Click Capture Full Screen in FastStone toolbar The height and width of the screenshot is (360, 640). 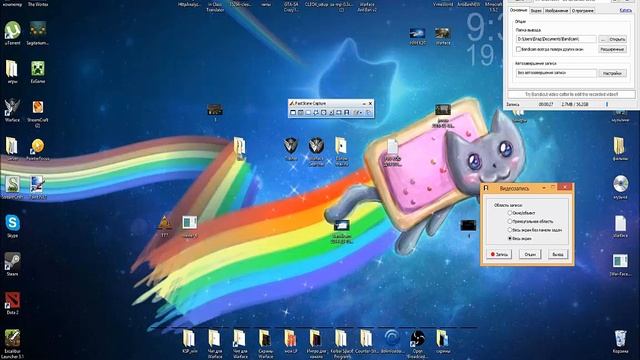point(324,112)
